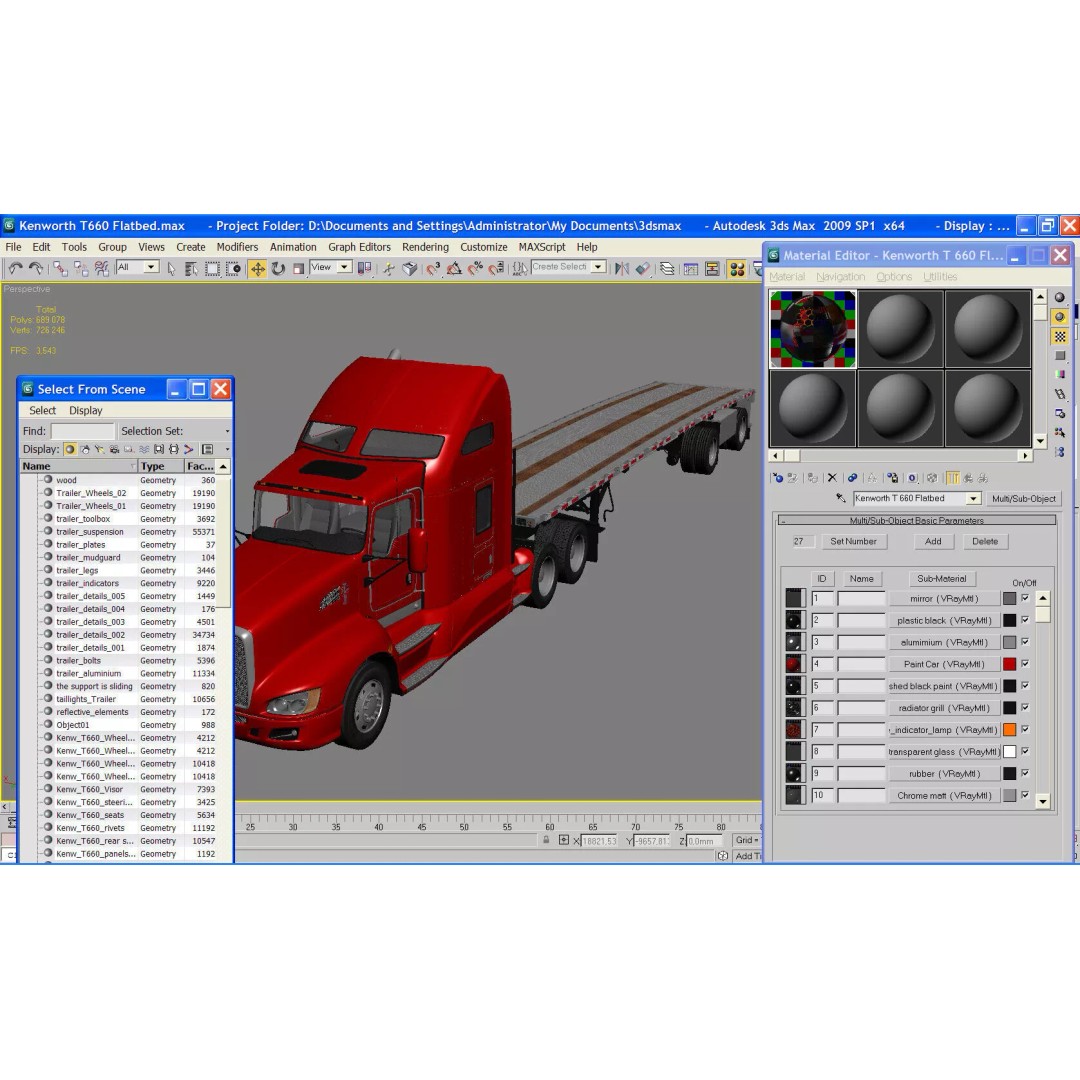1080x1080 pixels.
Task: Open the MAXScript menu
Action: (x=541, y=247)
